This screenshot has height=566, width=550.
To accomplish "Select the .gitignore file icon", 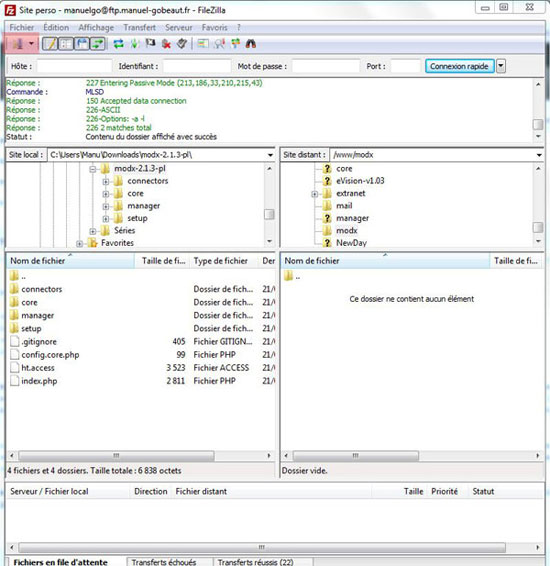I will [x=14, y=341].
